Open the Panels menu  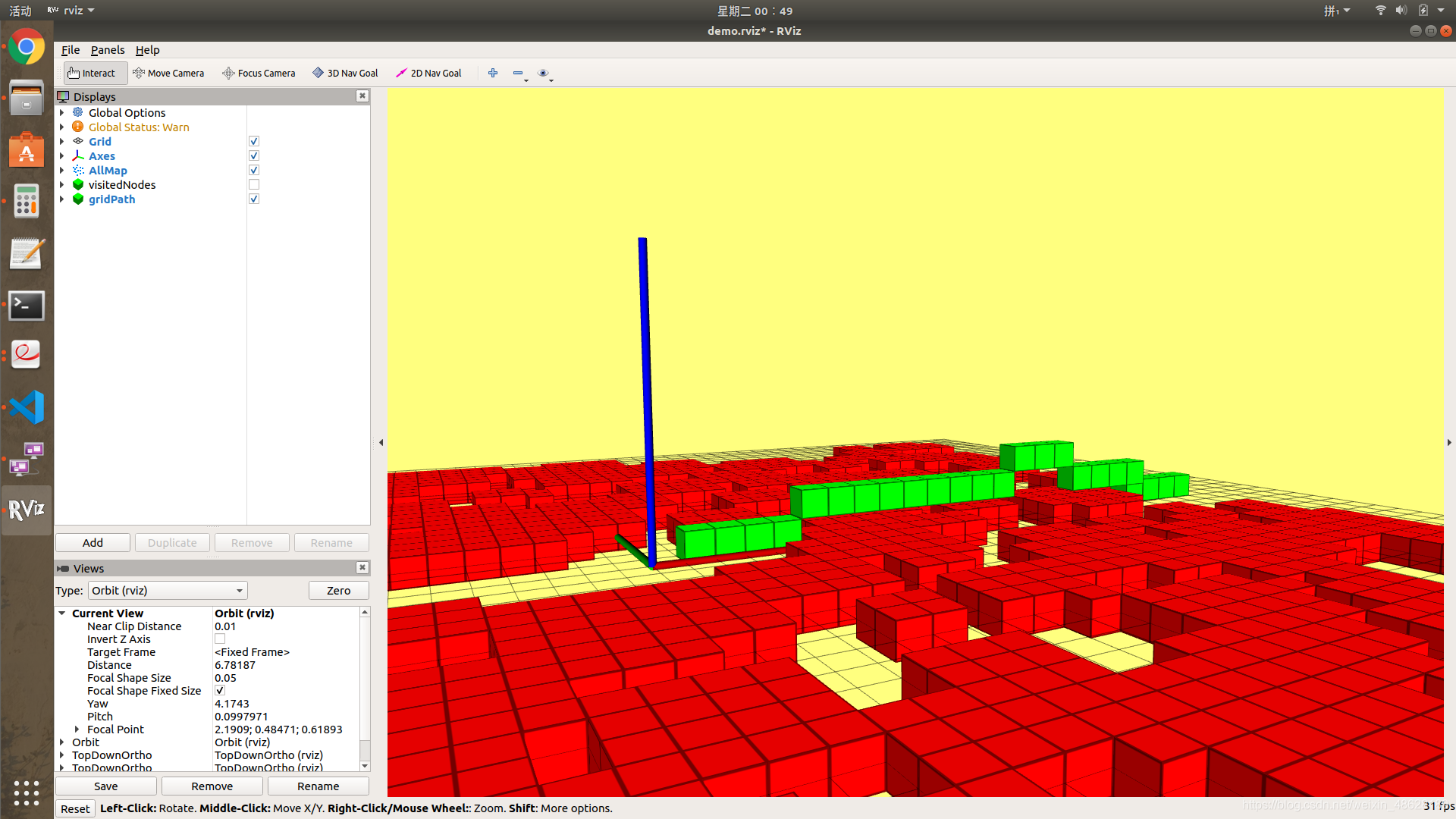[107, 50]
